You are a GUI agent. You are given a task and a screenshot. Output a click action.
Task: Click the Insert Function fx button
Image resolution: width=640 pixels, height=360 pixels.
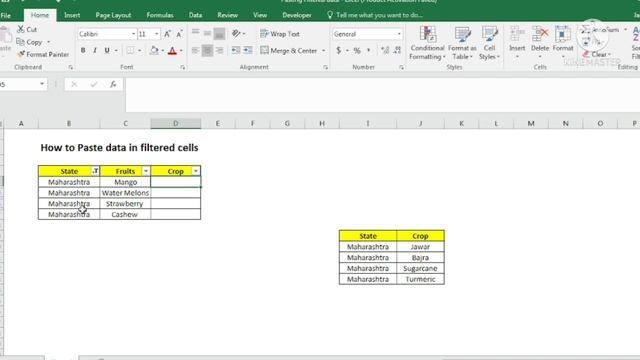click(x=113, y=84)
